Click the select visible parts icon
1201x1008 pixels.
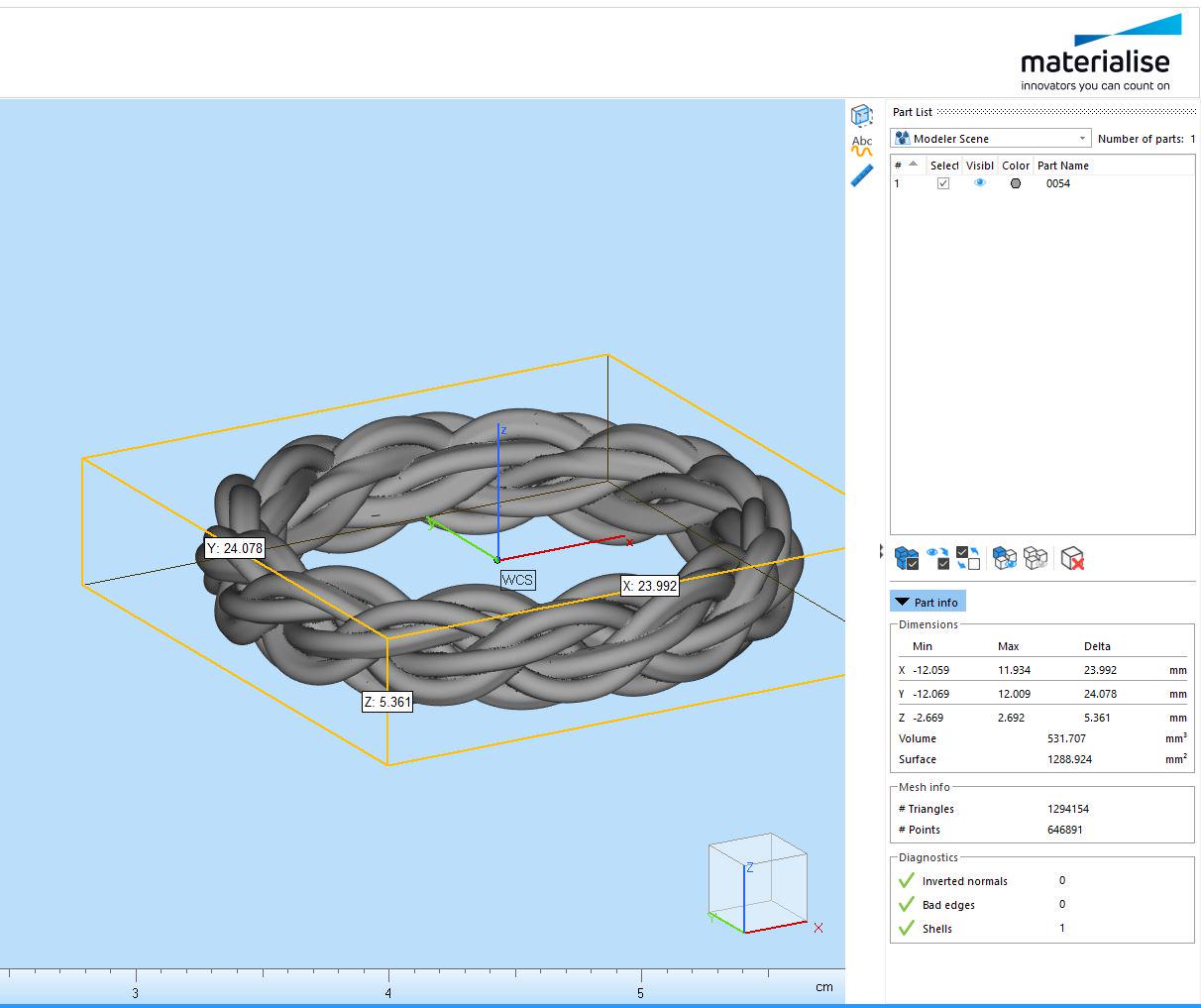(x=937, y=558)
